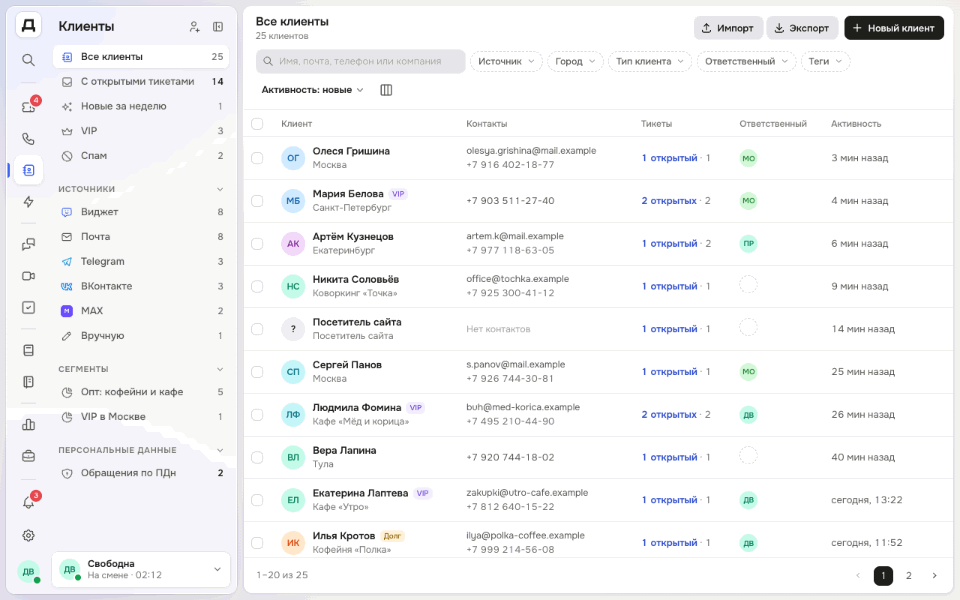This screenshot has height=600, width=960.
Task: Open settings gear in the rail
Action: 28,536
